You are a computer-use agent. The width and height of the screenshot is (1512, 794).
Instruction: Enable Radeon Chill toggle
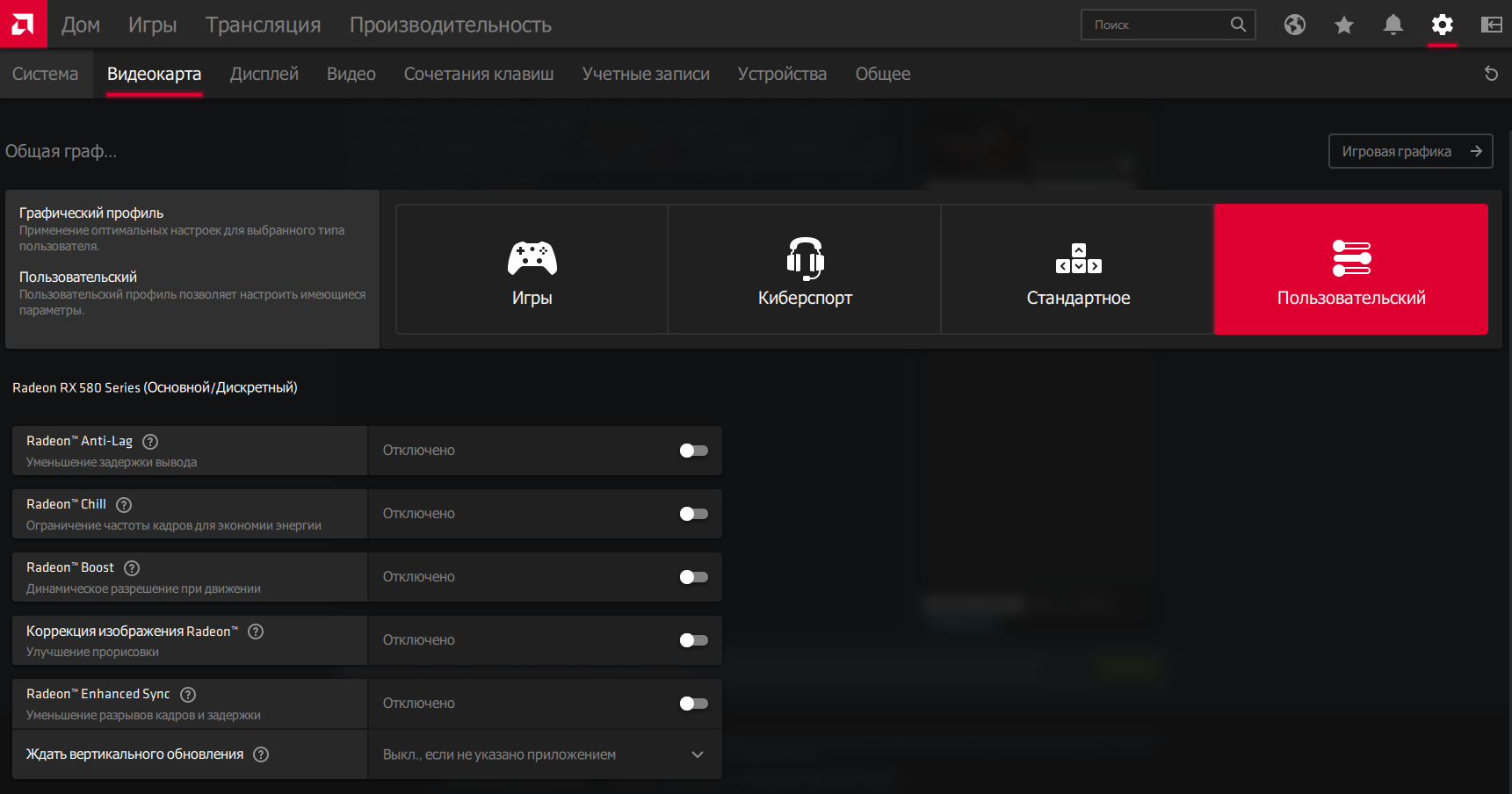[x=694, y=514]
